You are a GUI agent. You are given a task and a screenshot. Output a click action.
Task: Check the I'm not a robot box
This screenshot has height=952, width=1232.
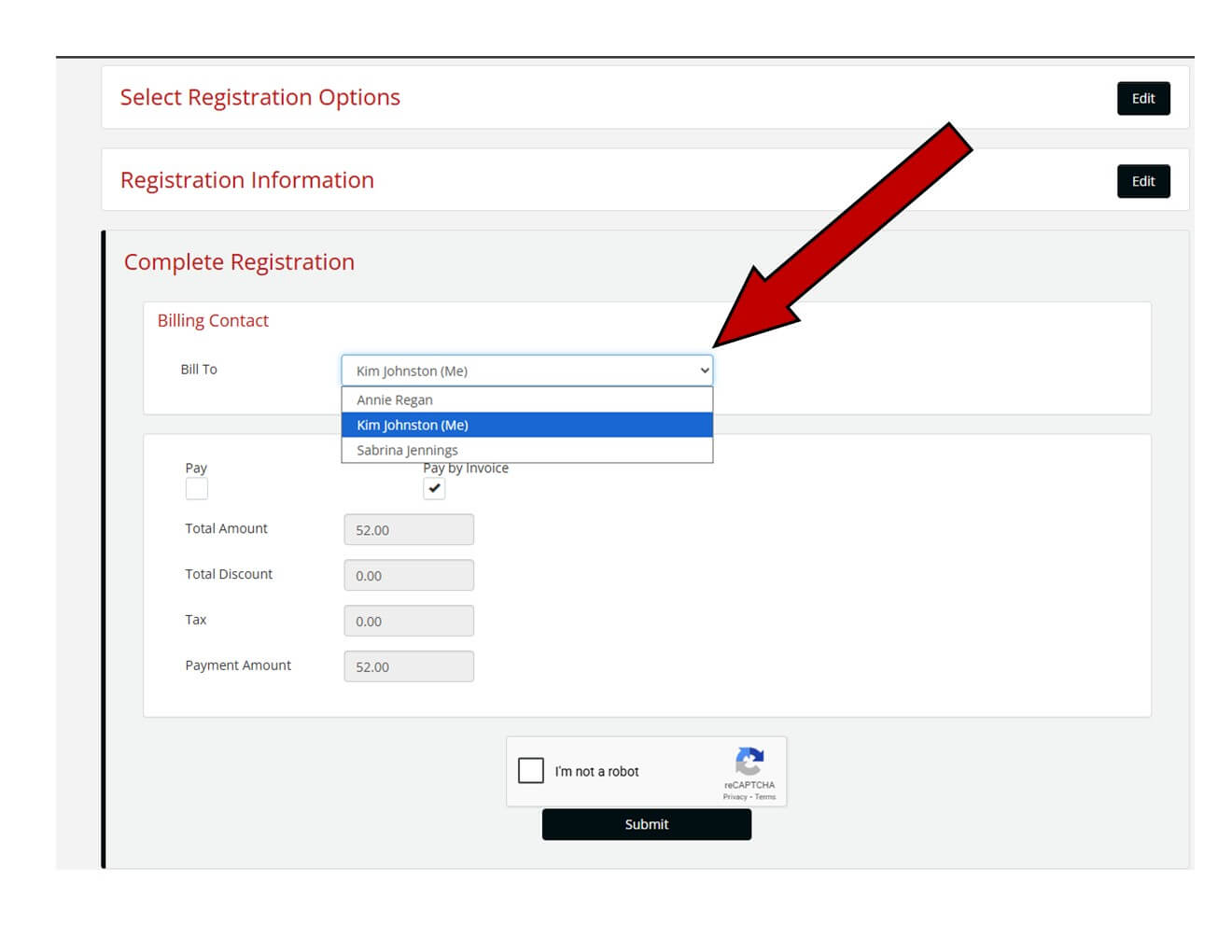[531, 770]
